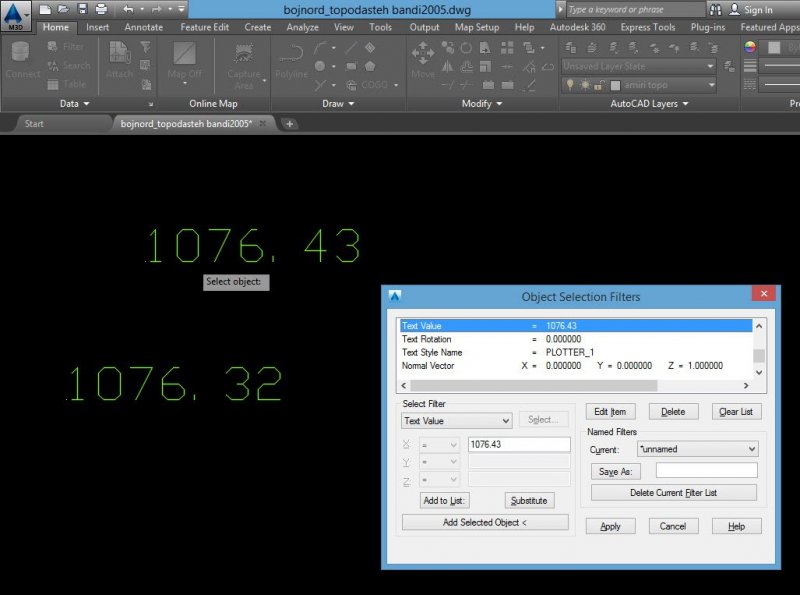Switch to the Annotate ribbon tab
Image resolution: width=800 pixels, height=595 pixels.
point(143,27)
